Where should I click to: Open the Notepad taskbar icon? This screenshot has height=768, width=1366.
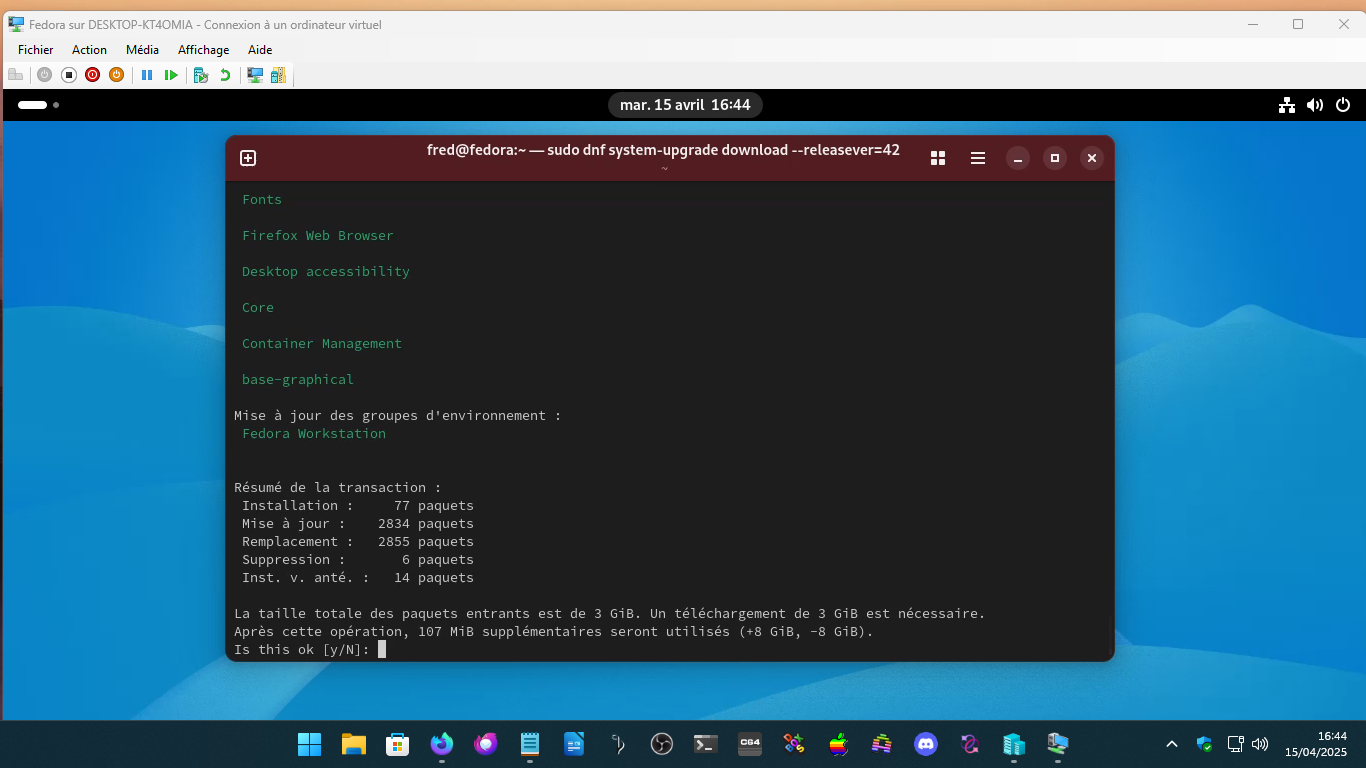pyautogui.click(x=530, y=744)
